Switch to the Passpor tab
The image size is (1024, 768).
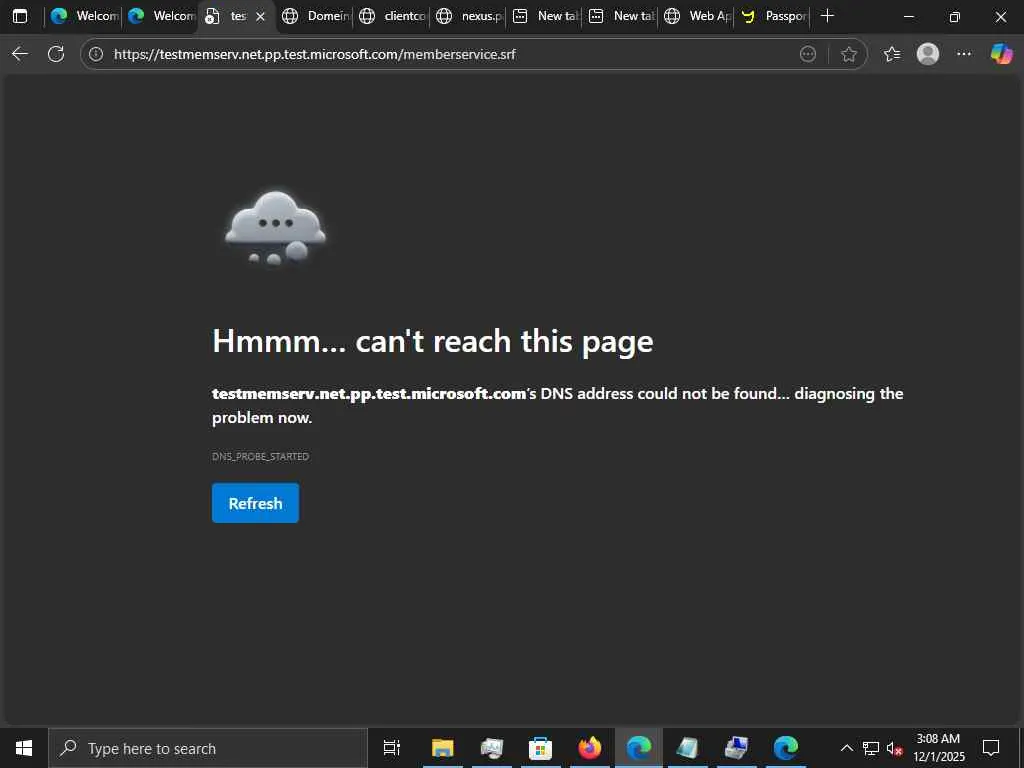(x=774, y=16)
